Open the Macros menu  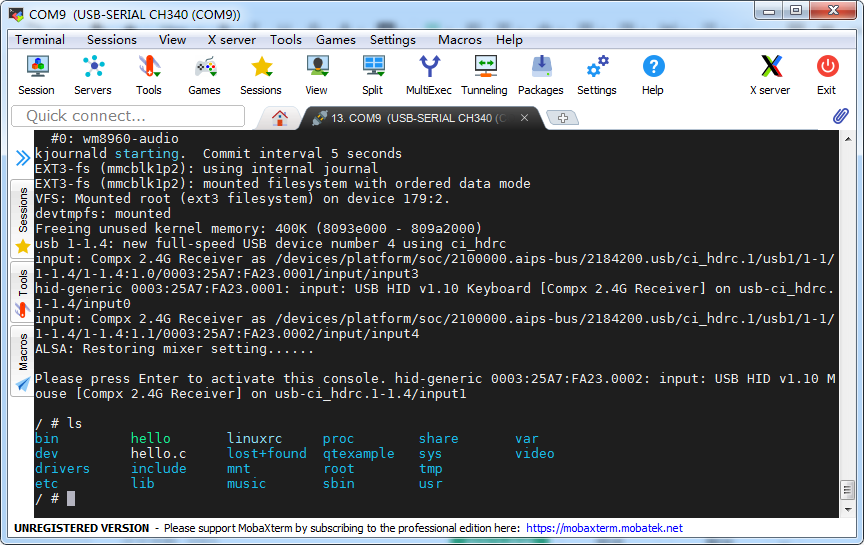[x=460, y=40]
